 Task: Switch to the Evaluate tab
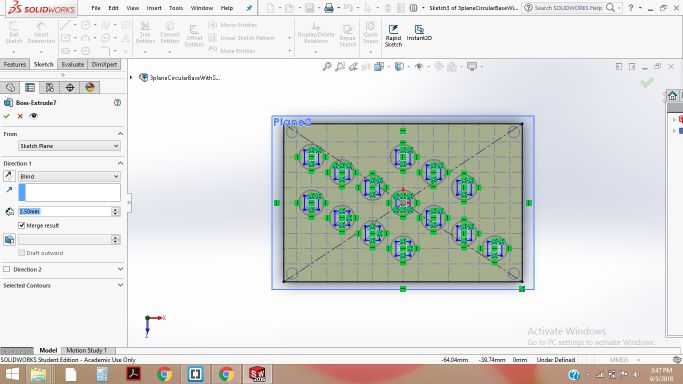coord(72,64)
